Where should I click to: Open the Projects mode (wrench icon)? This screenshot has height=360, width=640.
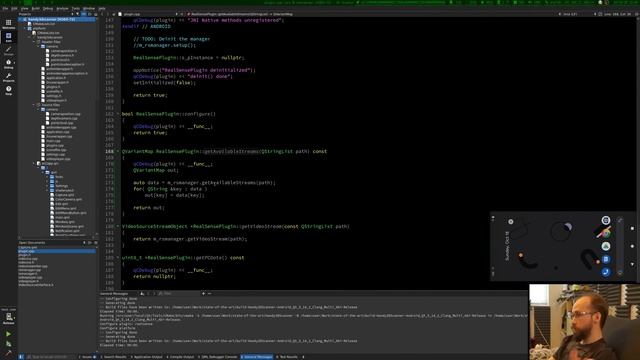coord(8,77)
